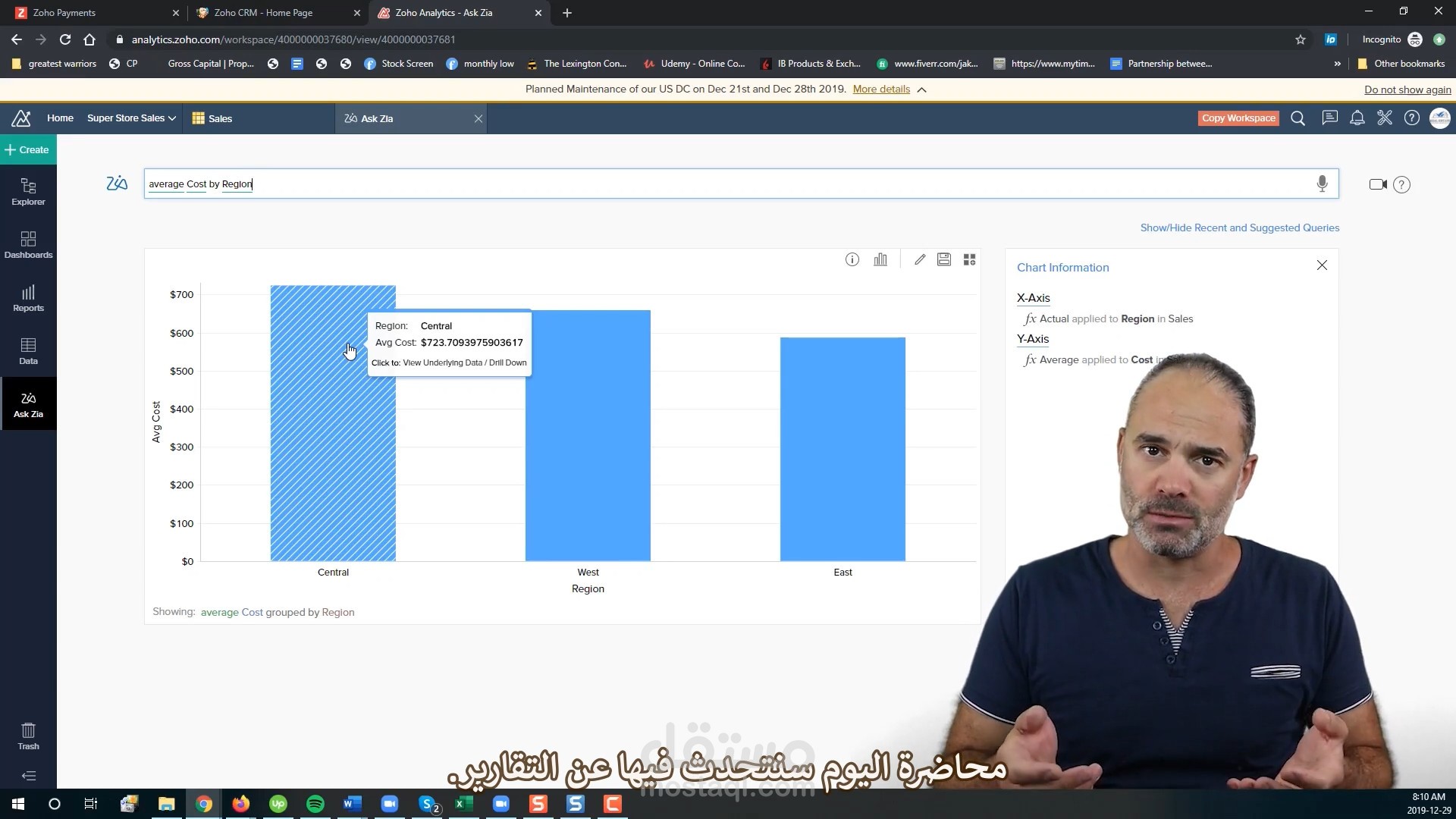The height and width of the screenshot is (819, 1456).
Task: Click the X-Axis heading in Chart Information
Action: pyautogui.click(x=1033, y=298)
